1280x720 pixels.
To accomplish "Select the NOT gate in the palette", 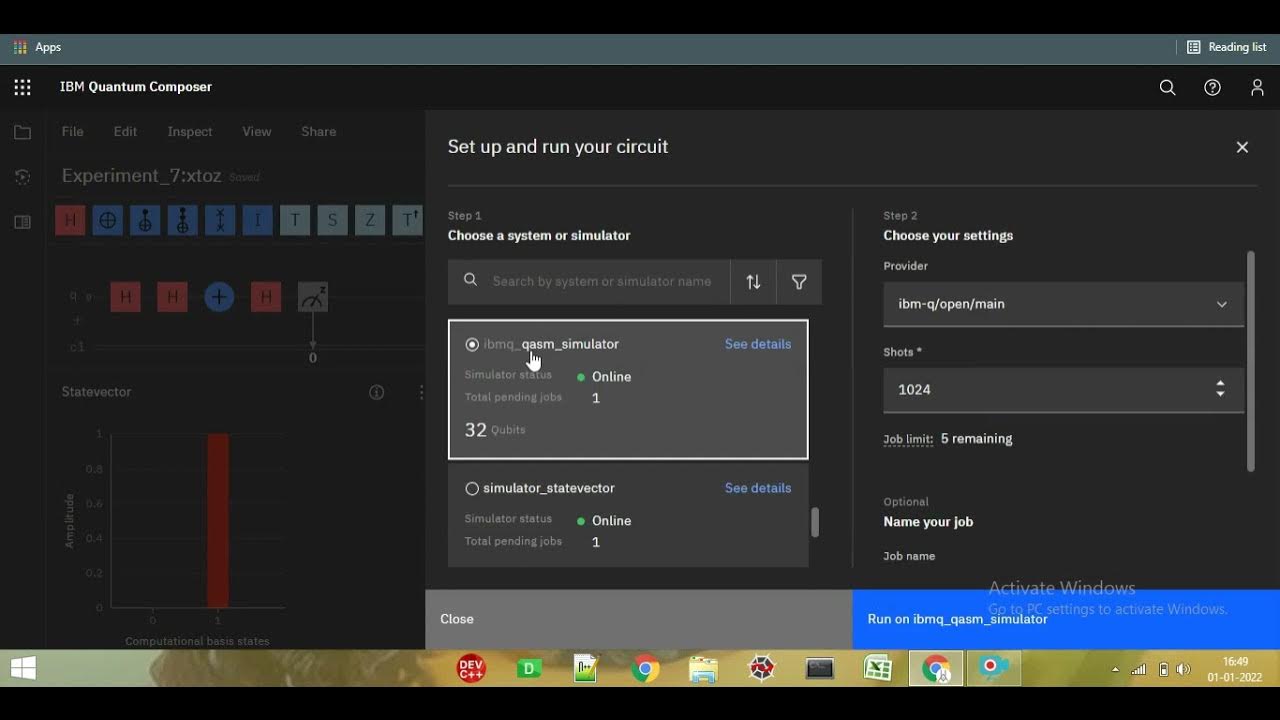I will coord(107,220).
